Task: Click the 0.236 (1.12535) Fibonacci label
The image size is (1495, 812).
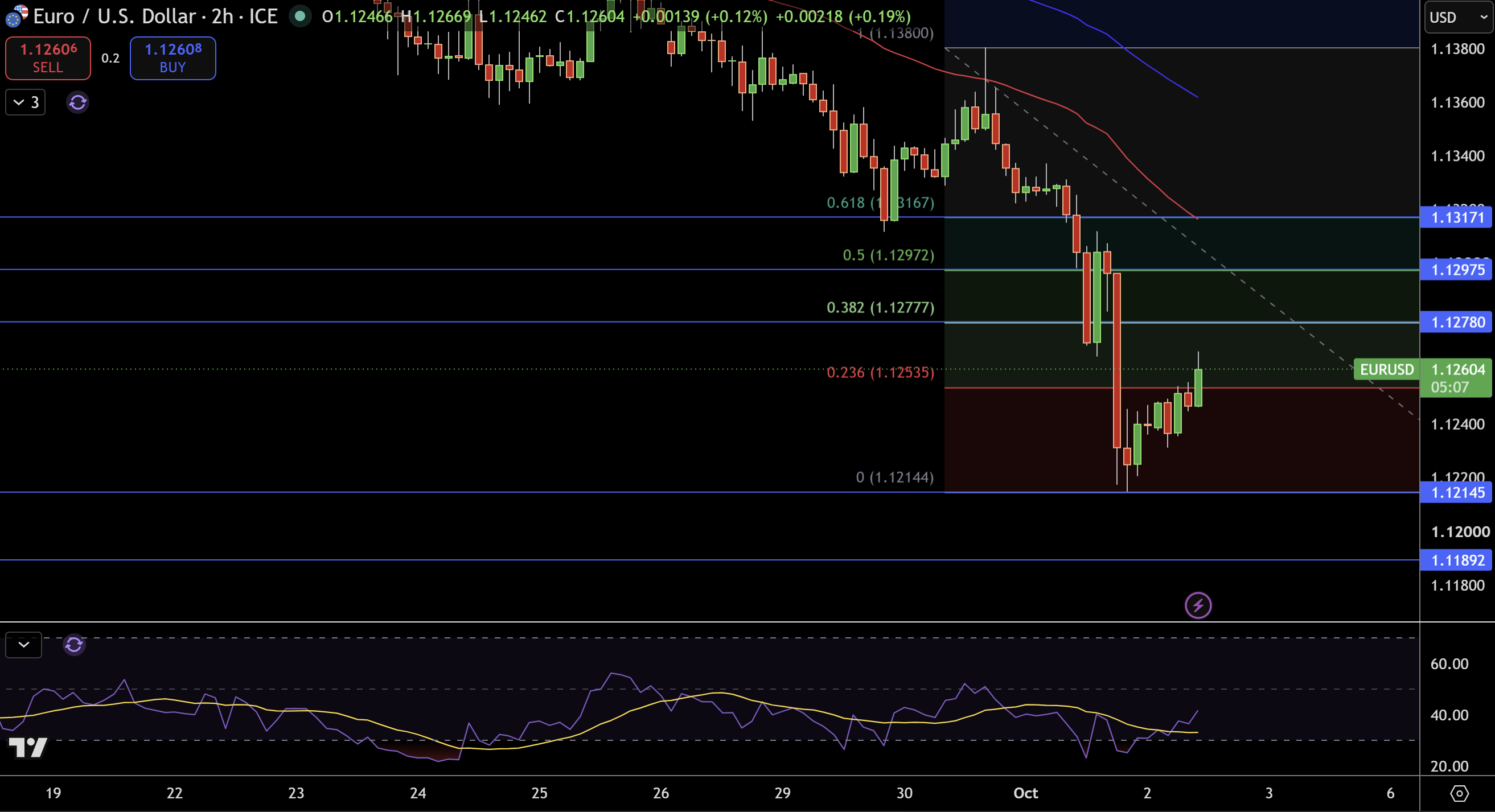Action: (x=880, y=372)
